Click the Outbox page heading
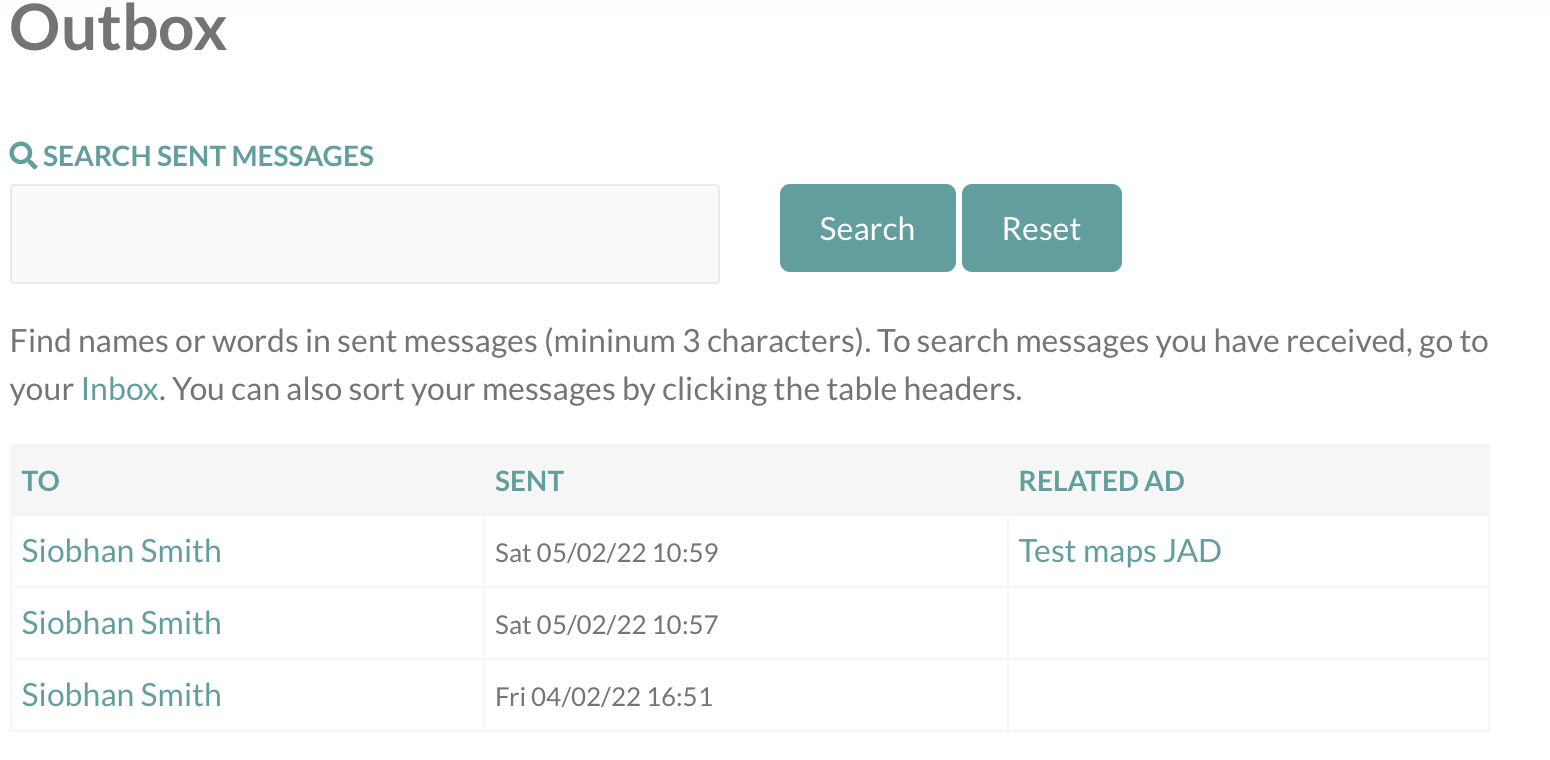This screenshot has height=760, width=1550. tap(118, 28)
